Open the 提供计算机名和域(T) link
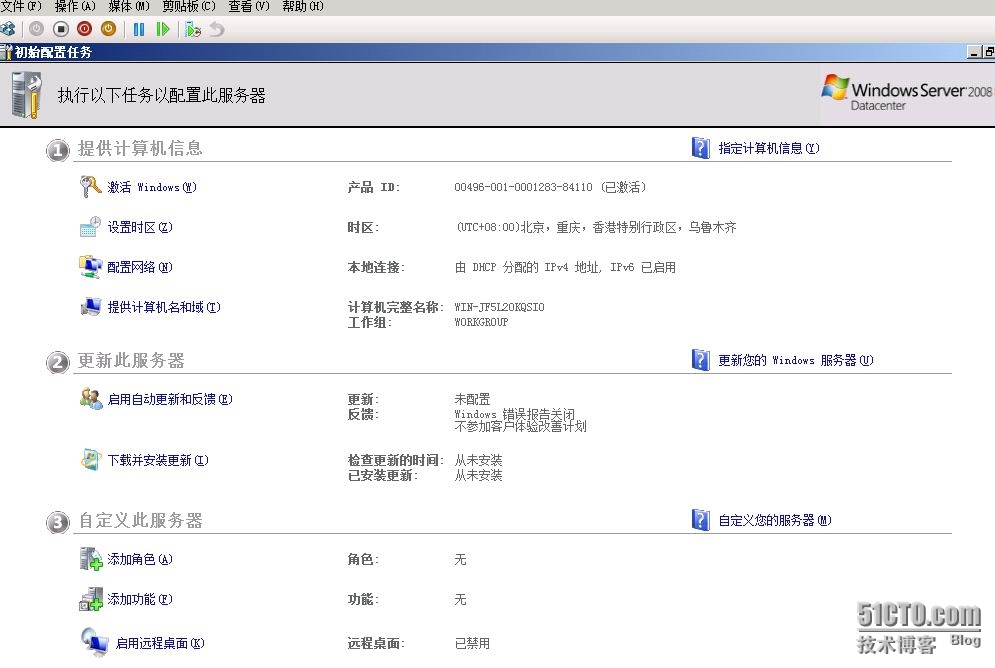 tap(164, 307)
